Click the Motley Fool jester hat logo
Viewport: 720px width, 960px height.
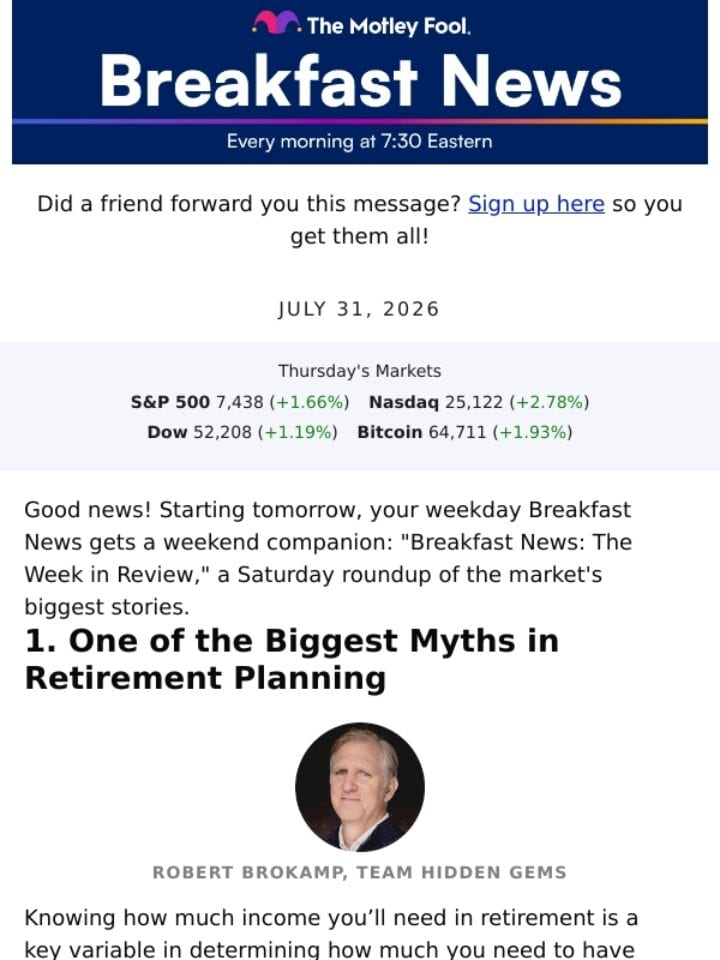click(x=275, y=23)
